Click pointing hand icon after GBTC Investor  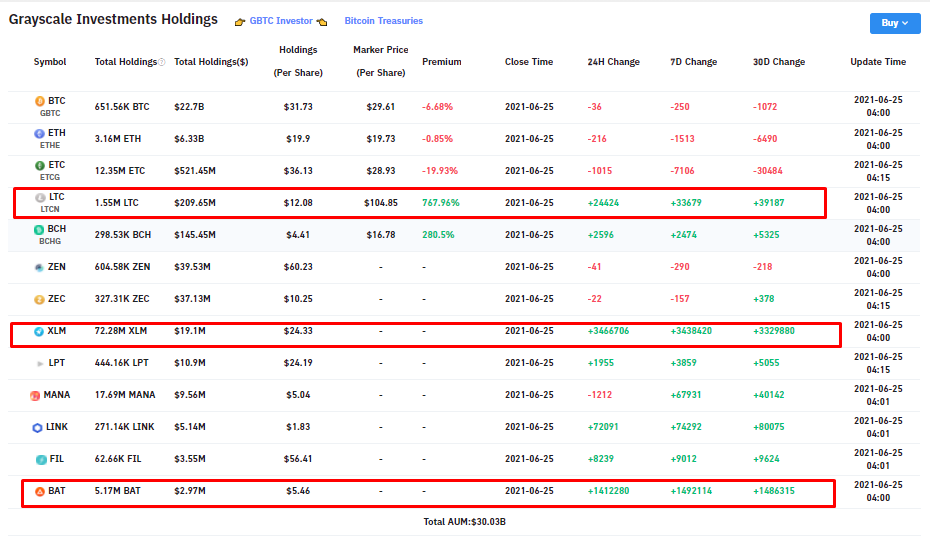pos(322,22)
